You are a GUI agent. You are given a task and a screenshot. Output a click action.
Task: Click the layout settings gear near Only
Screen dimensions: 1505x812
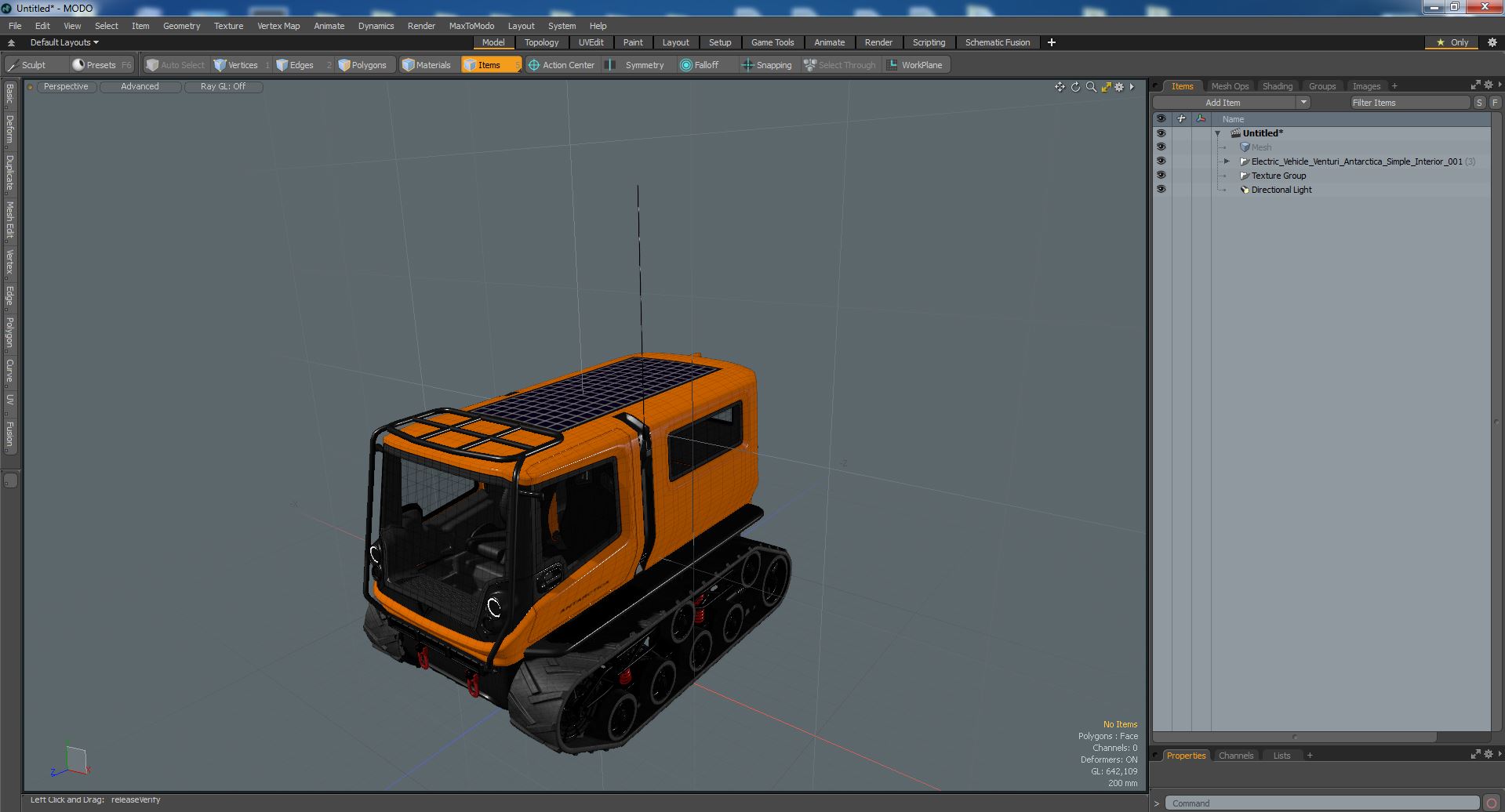click(1492, 42)
